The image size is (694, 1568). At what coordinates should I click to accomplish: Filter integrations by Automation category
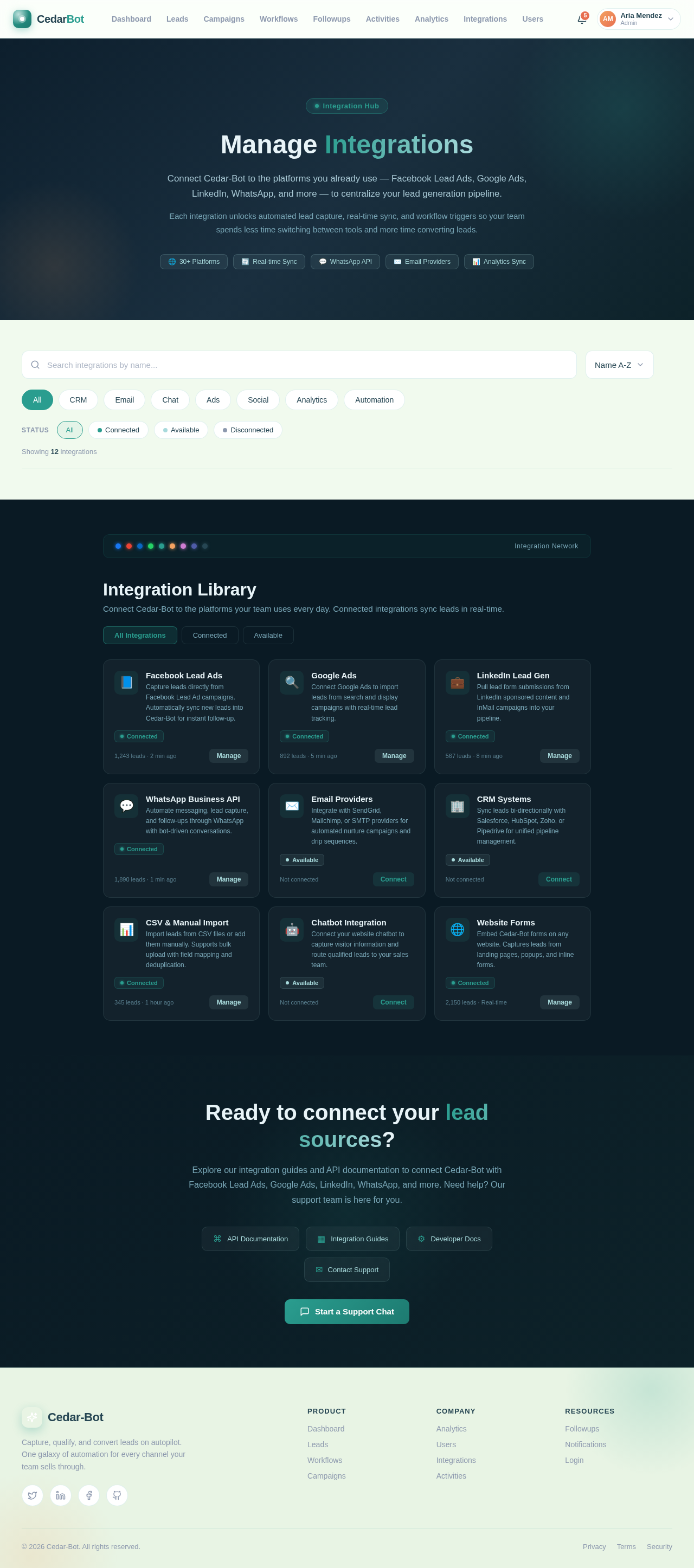(374, 400)
